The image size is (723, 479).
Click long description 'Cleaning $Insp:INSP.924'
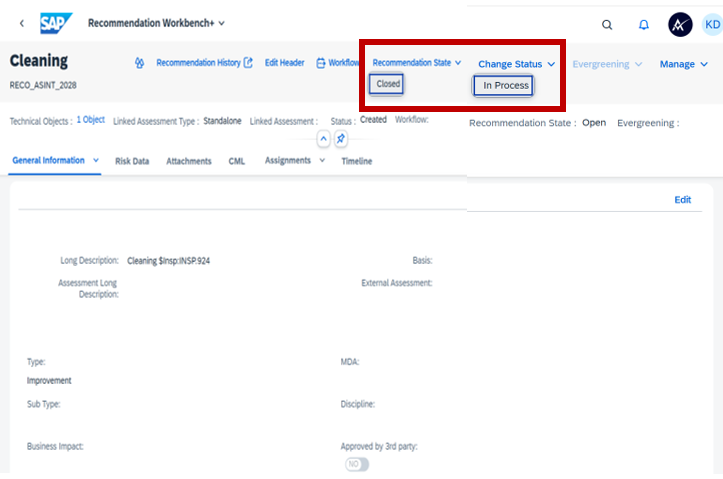168,261
